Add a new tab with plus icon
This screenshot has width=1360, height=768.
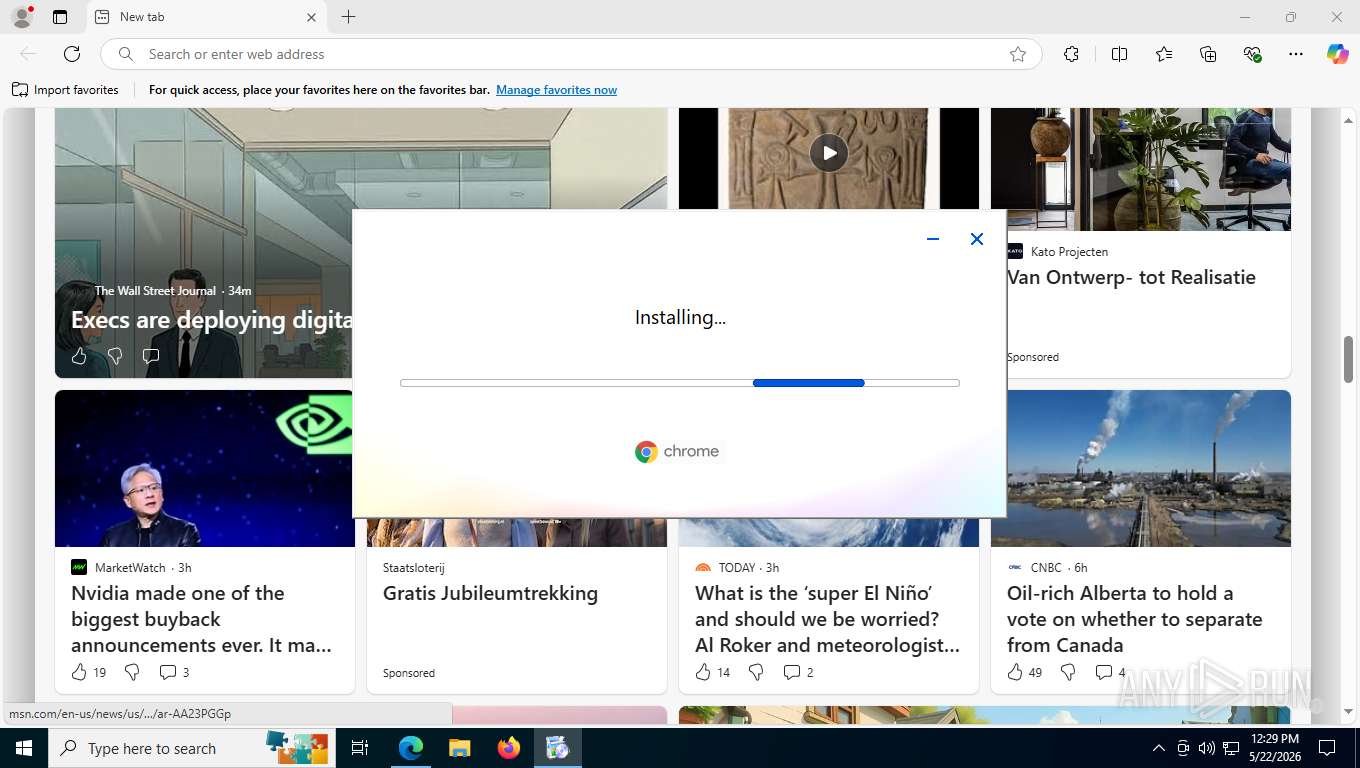[x=348, y=17]
